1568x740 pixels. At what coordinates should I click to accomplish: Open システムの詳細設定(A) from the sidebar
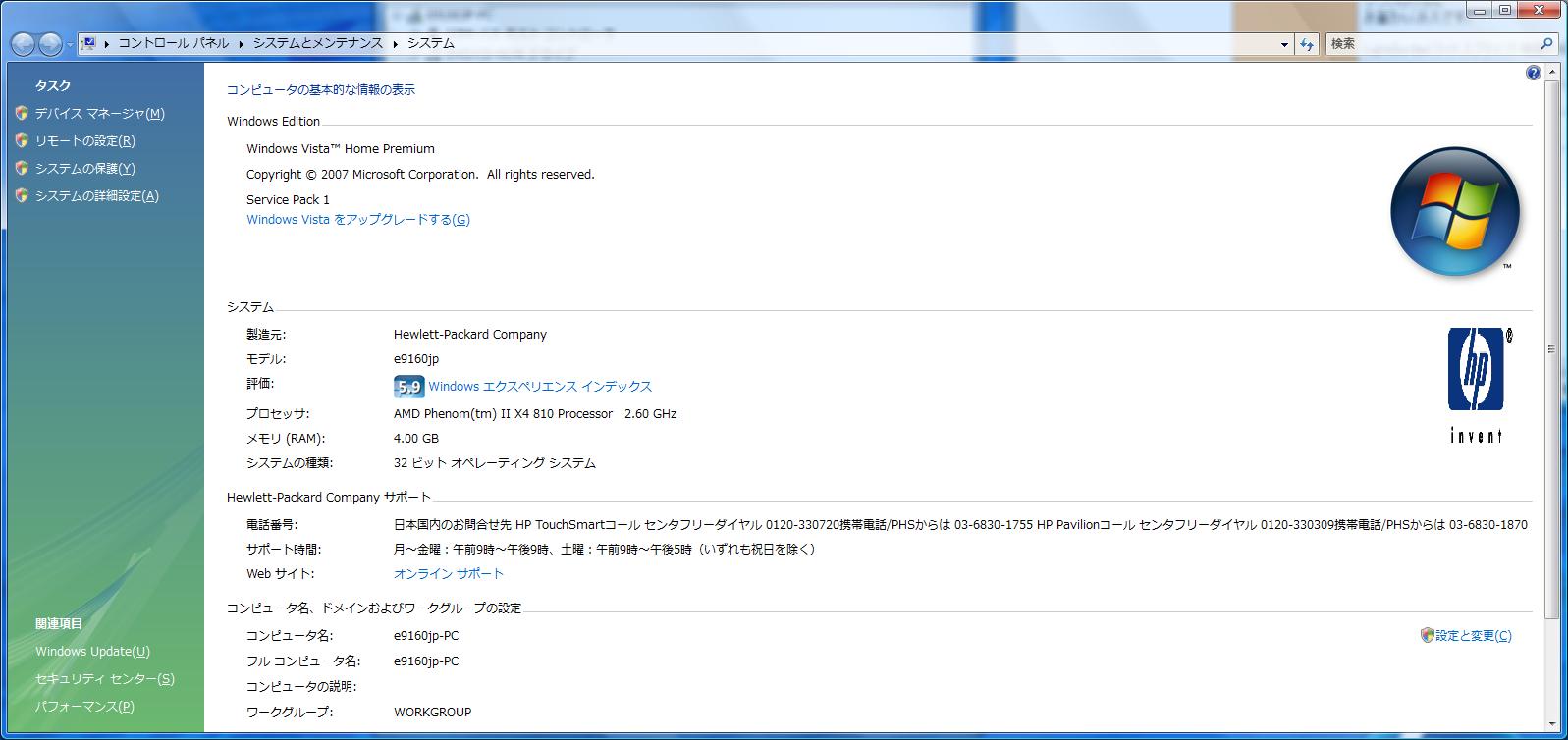tap(96, 196)
